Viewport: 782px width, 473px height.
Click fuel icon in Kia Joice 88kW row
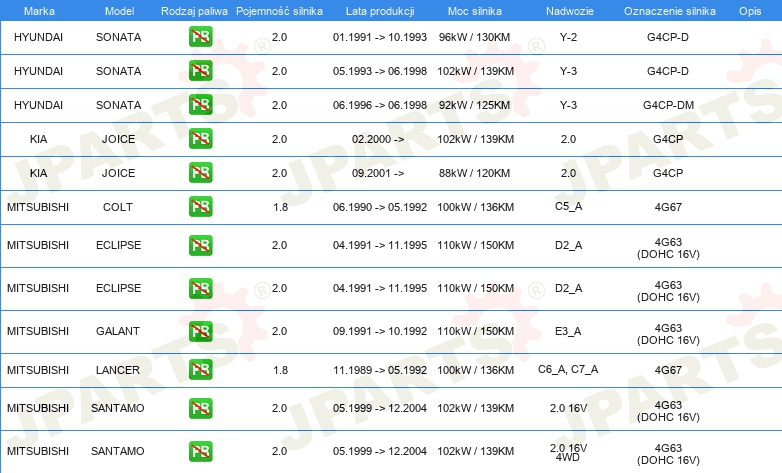[200, 173]
